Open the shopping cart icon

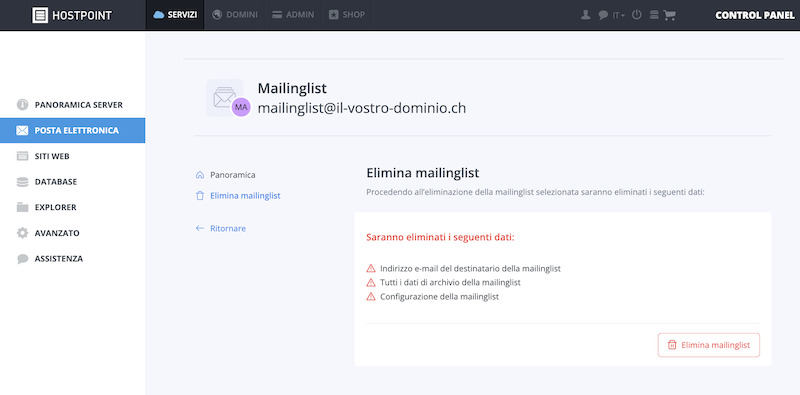coord(669,15)
